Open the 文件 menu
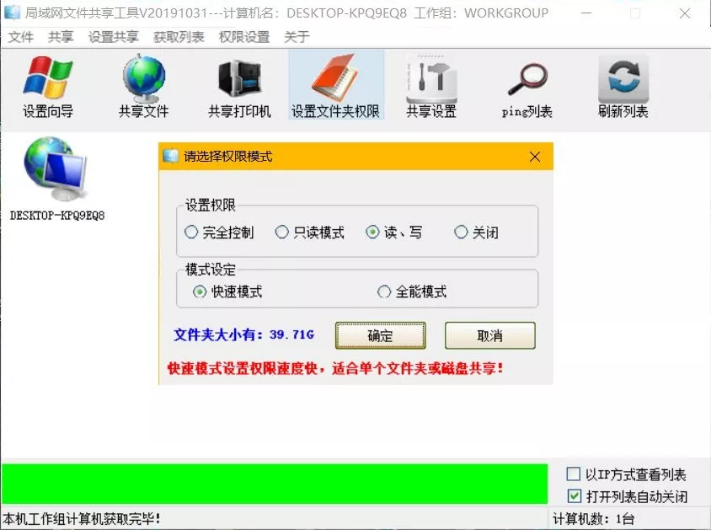 [20, 36]
